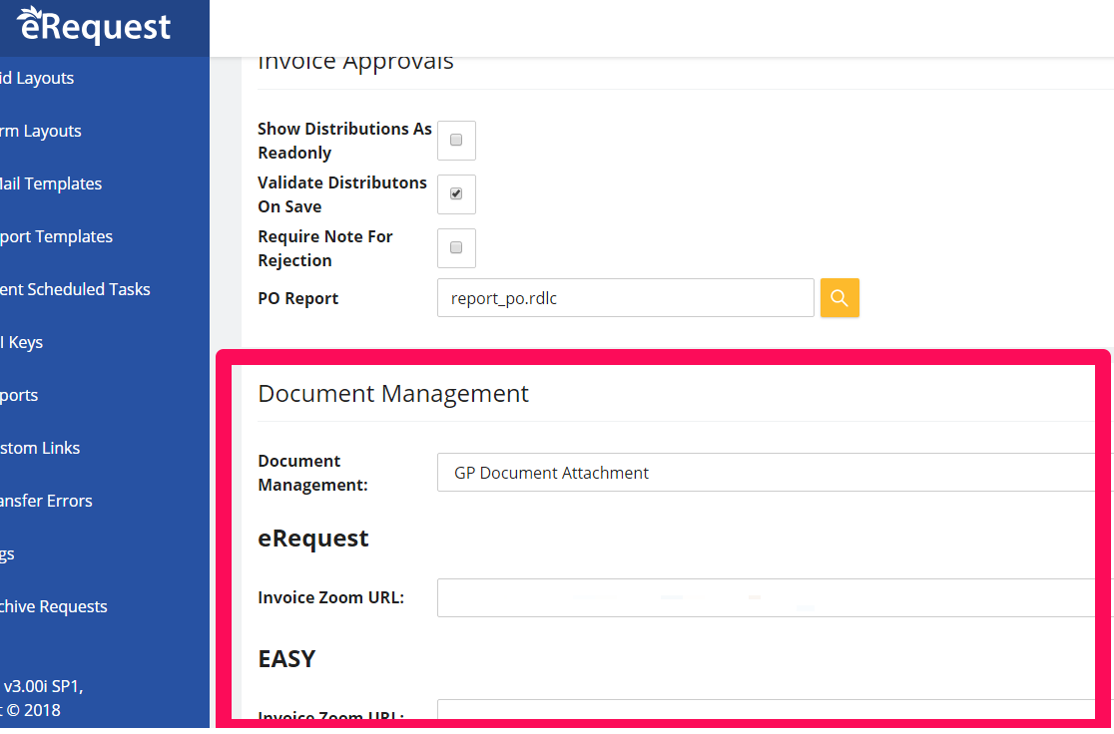Open Scheduled Tasks sidebar item
Image resolution: width=1114 pixels, height=734 pixels.
coord(75,290)
